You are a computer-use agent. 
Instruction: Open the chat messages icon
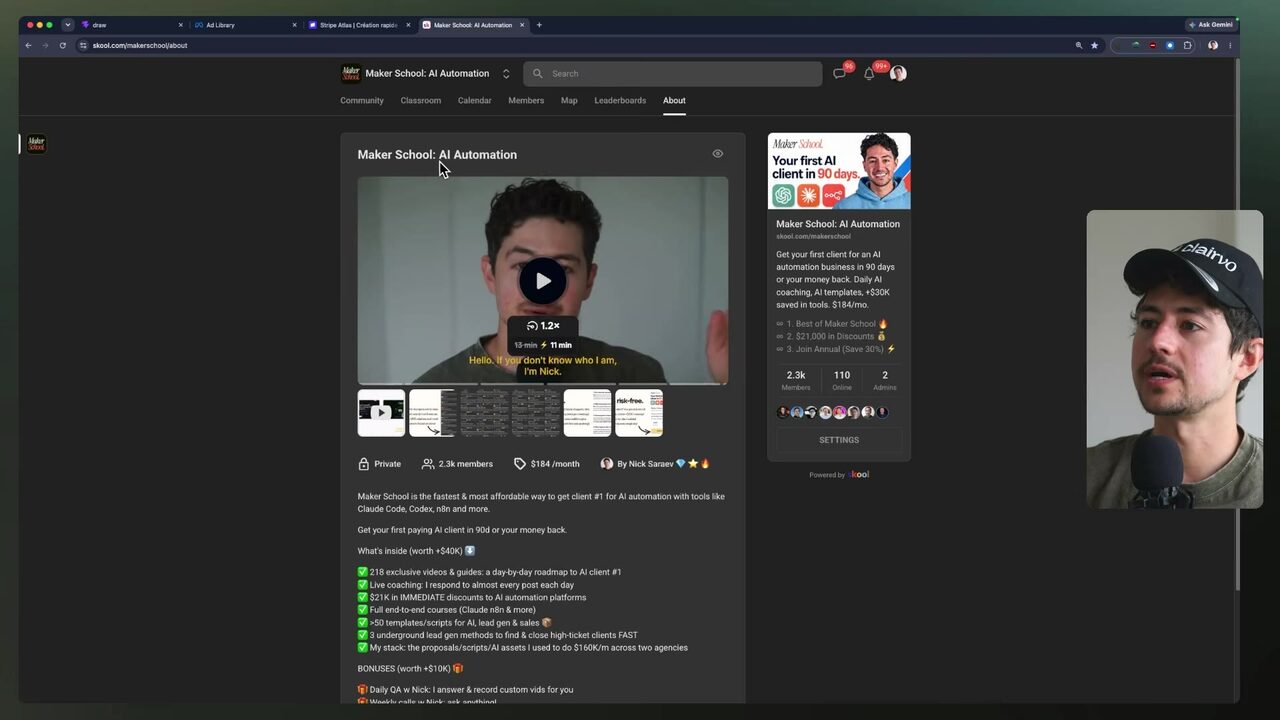click(840, 73)
